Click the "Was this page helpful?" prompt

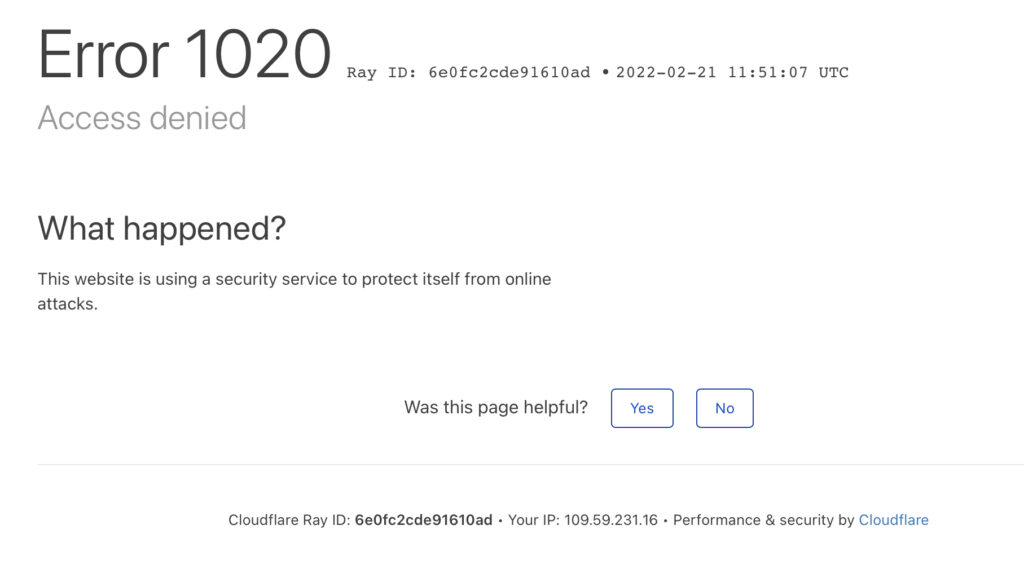496,407
